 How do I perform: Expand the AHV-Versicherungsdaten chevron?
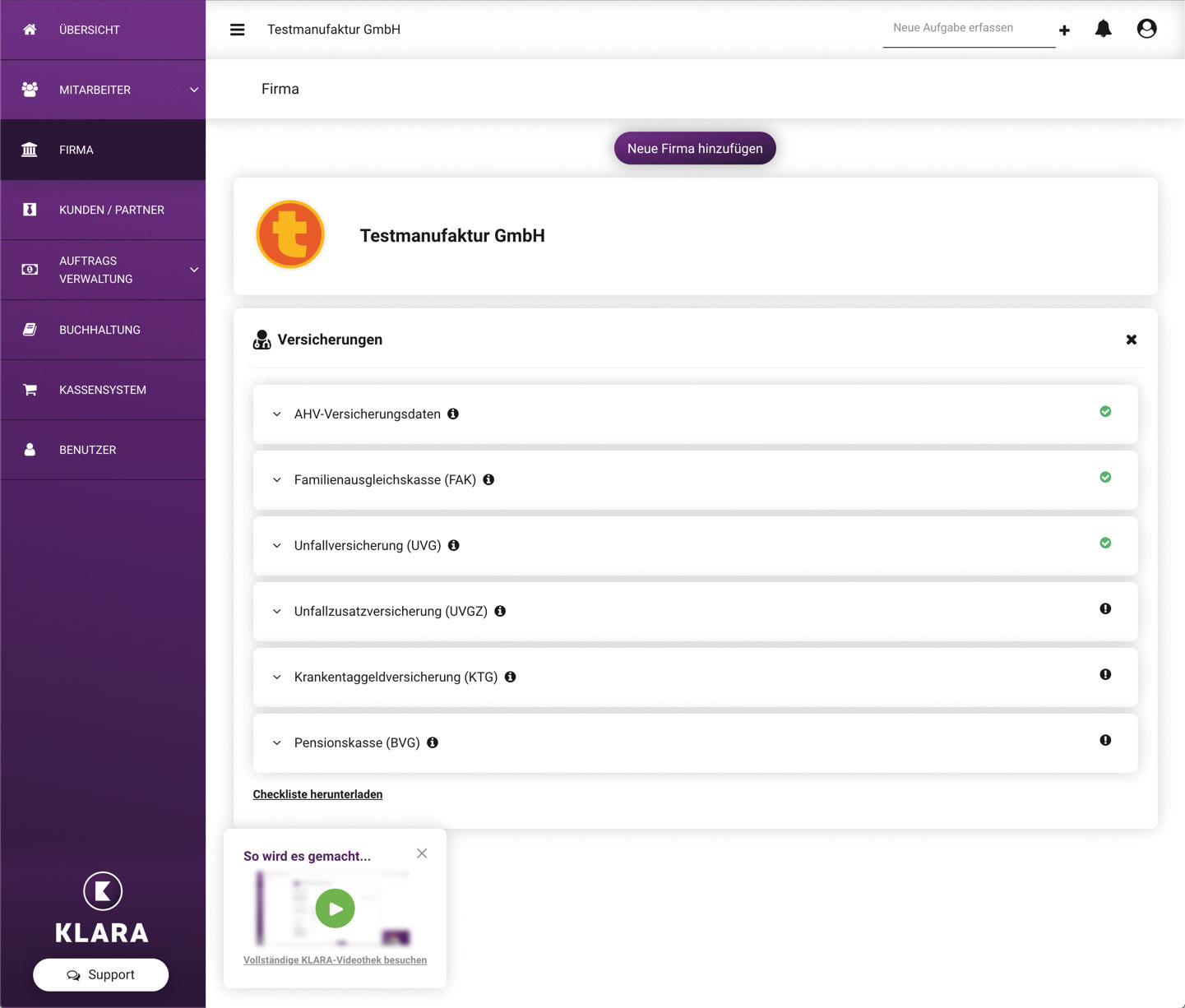coord(277,414)
